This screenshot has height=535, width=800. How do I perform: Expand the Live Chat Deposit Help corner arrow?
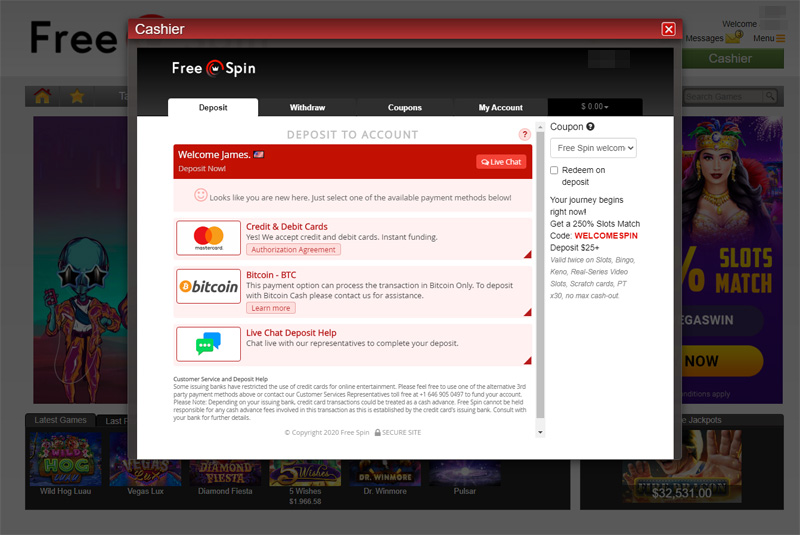(528, 361)
